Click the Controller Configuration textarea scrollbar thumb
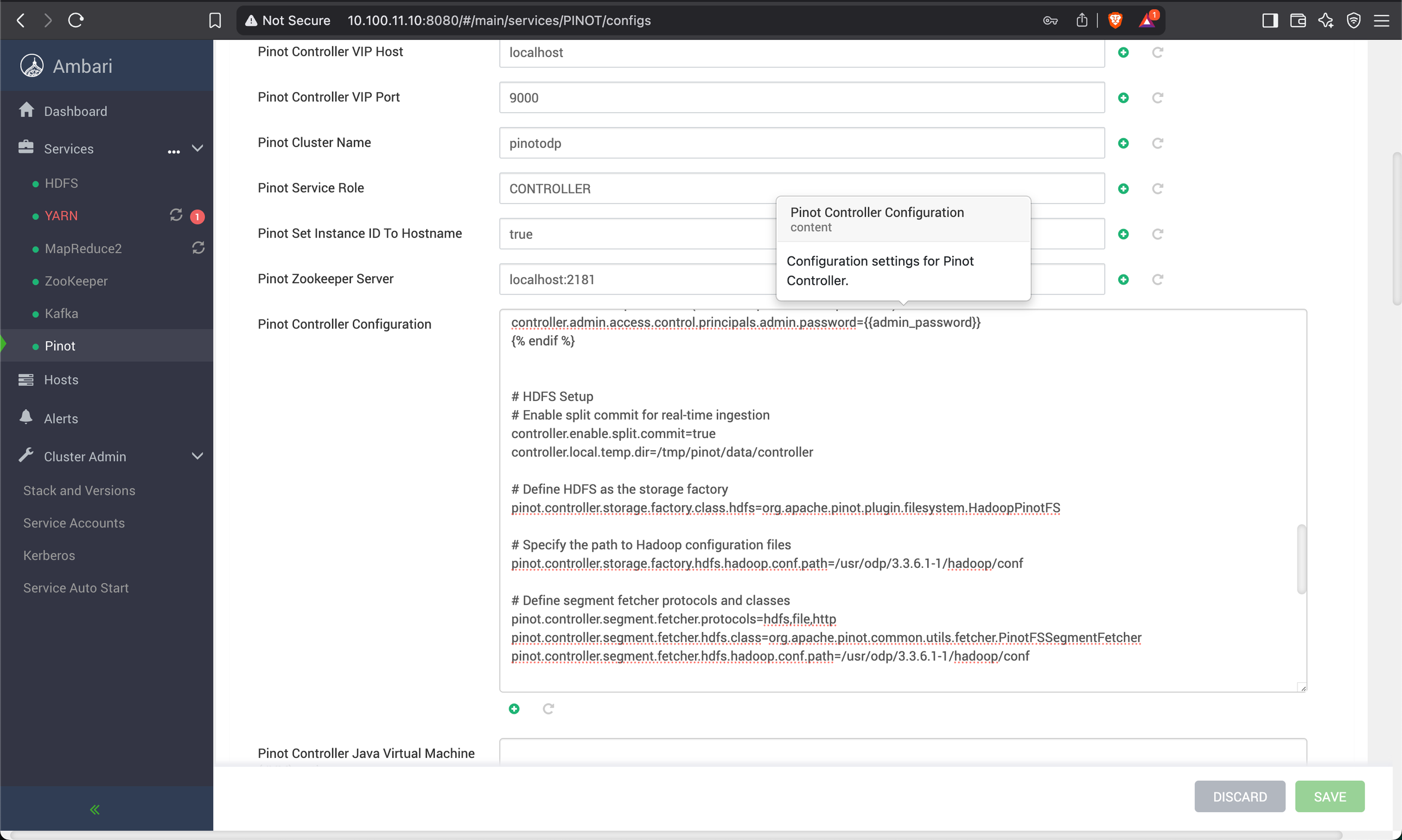 point(1301,559)
